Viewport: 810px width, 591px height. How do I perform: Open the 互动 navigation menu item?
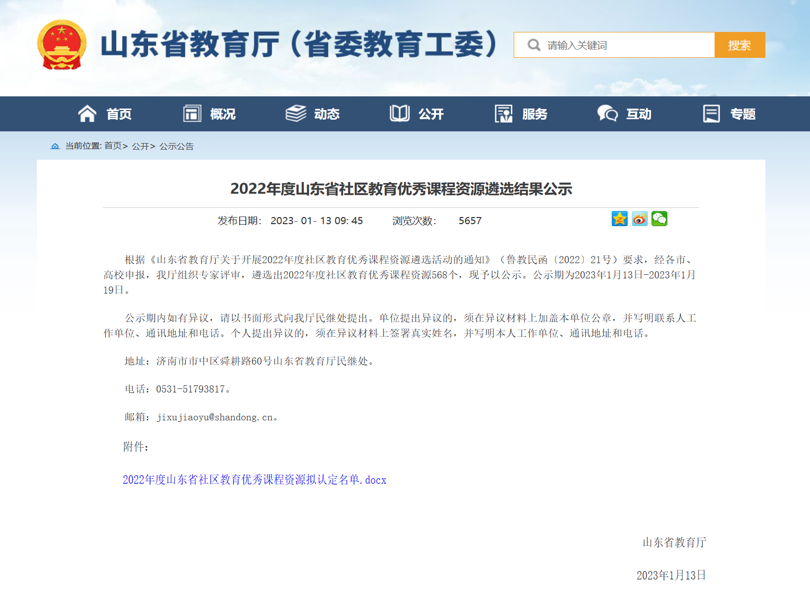tap(639, 114)
